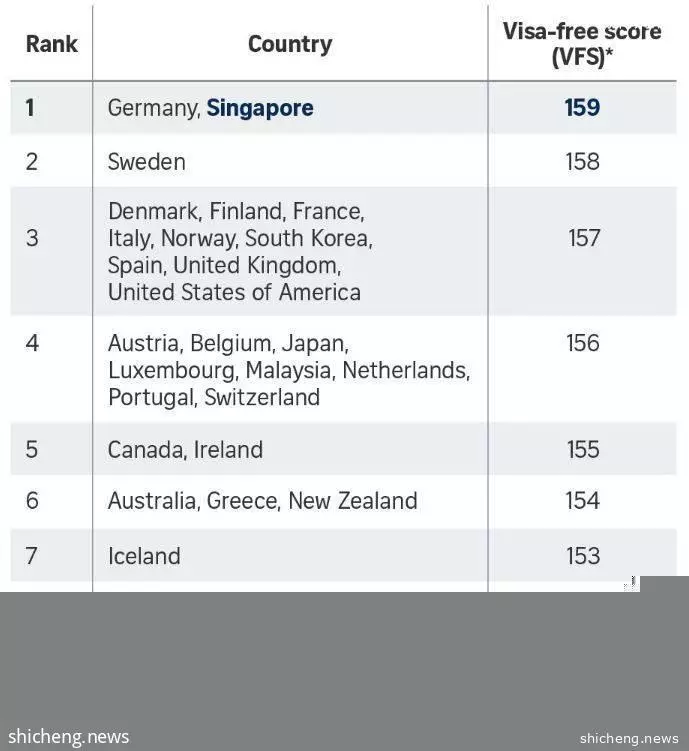
Task: Click the Visa-free score (VFS) header
Action: [582, 44]
